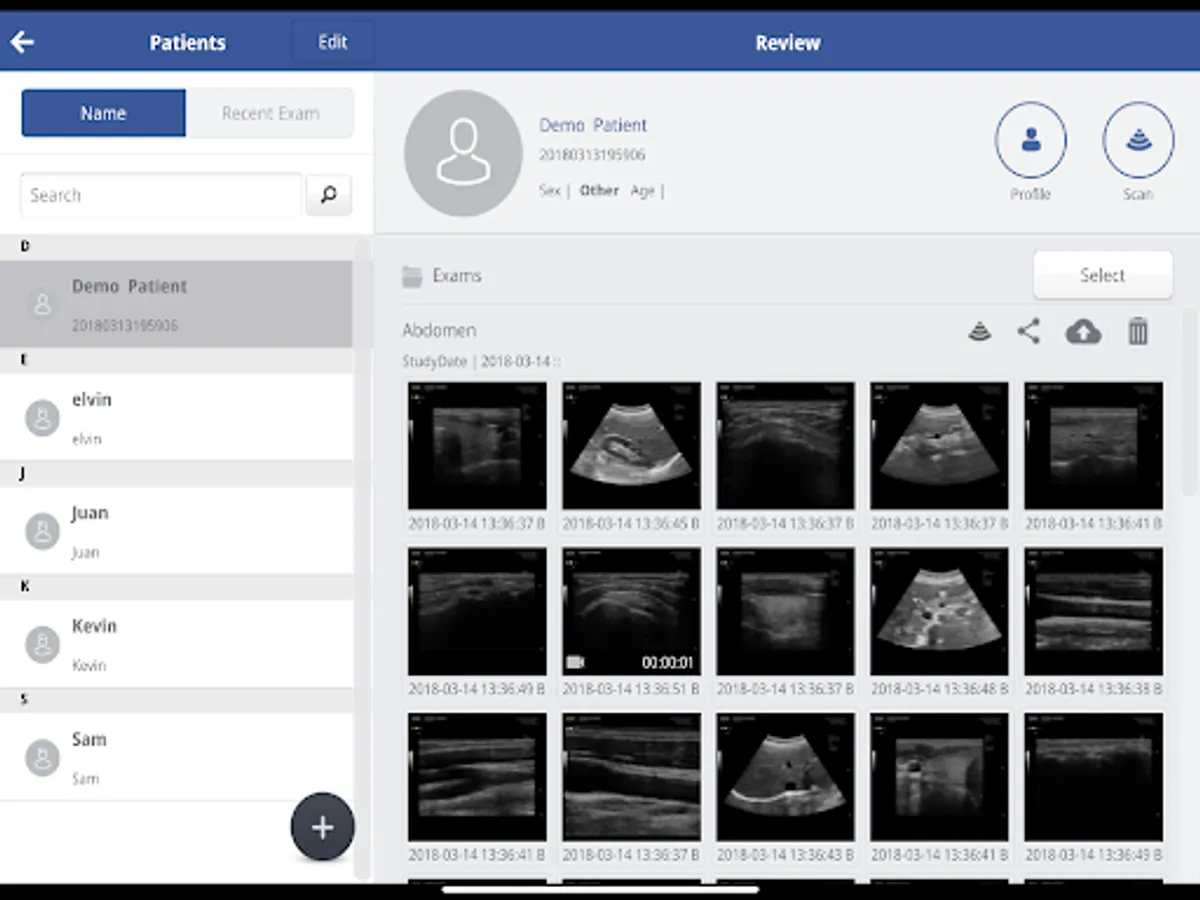Select patient Kevin in the list

coord(176,643)
